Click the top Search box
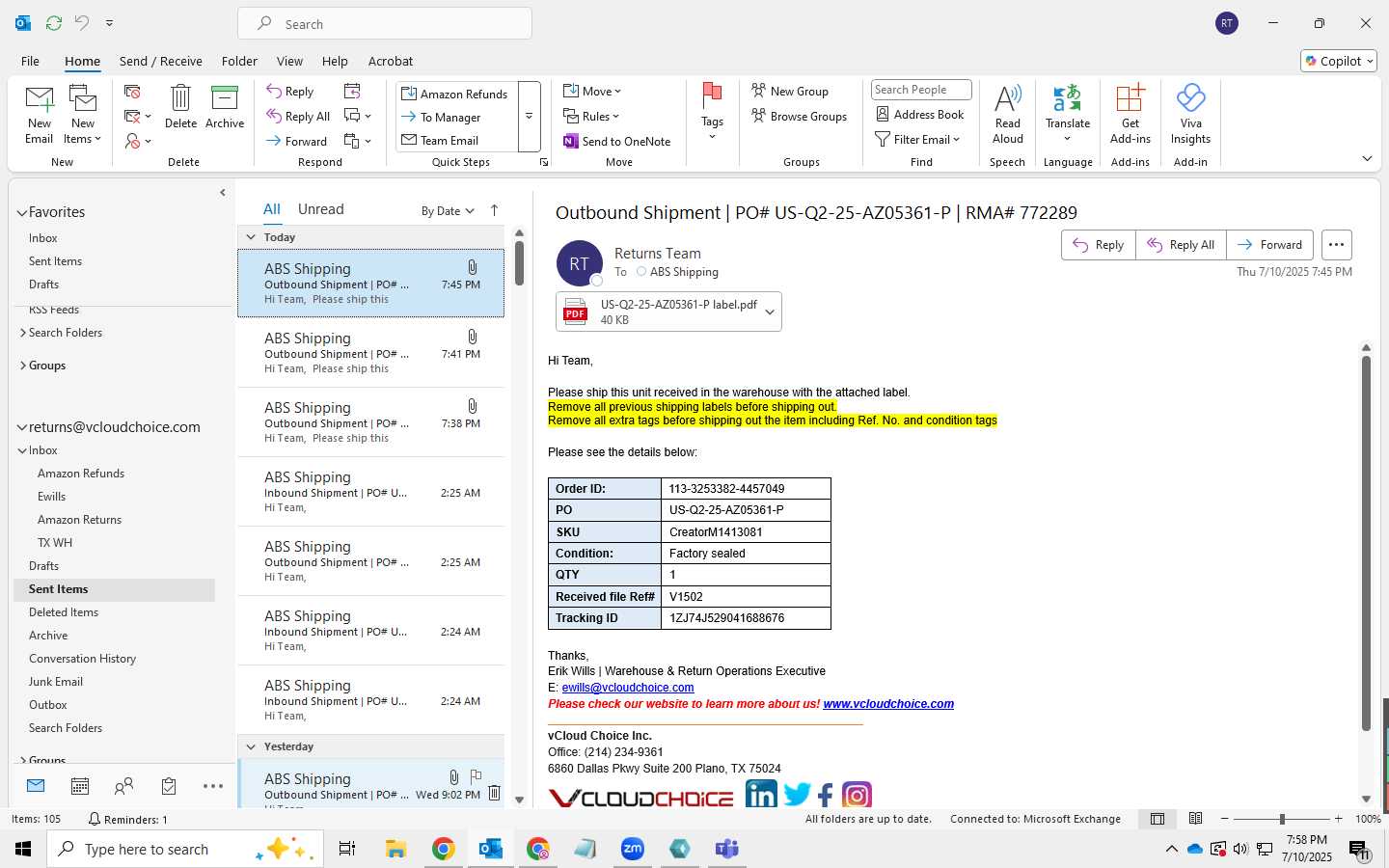The height and width of the screenshot is (868, 1389). tap(385, 24)
